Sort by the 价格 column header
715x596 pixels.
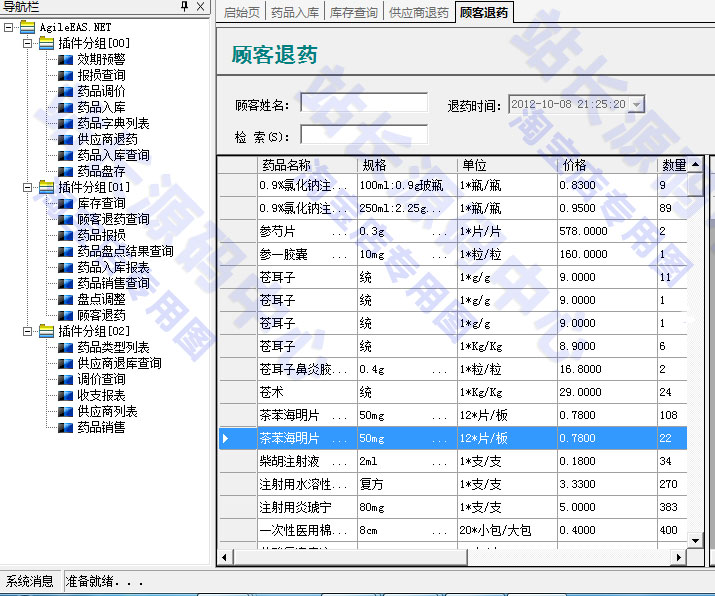click(574, 165)
